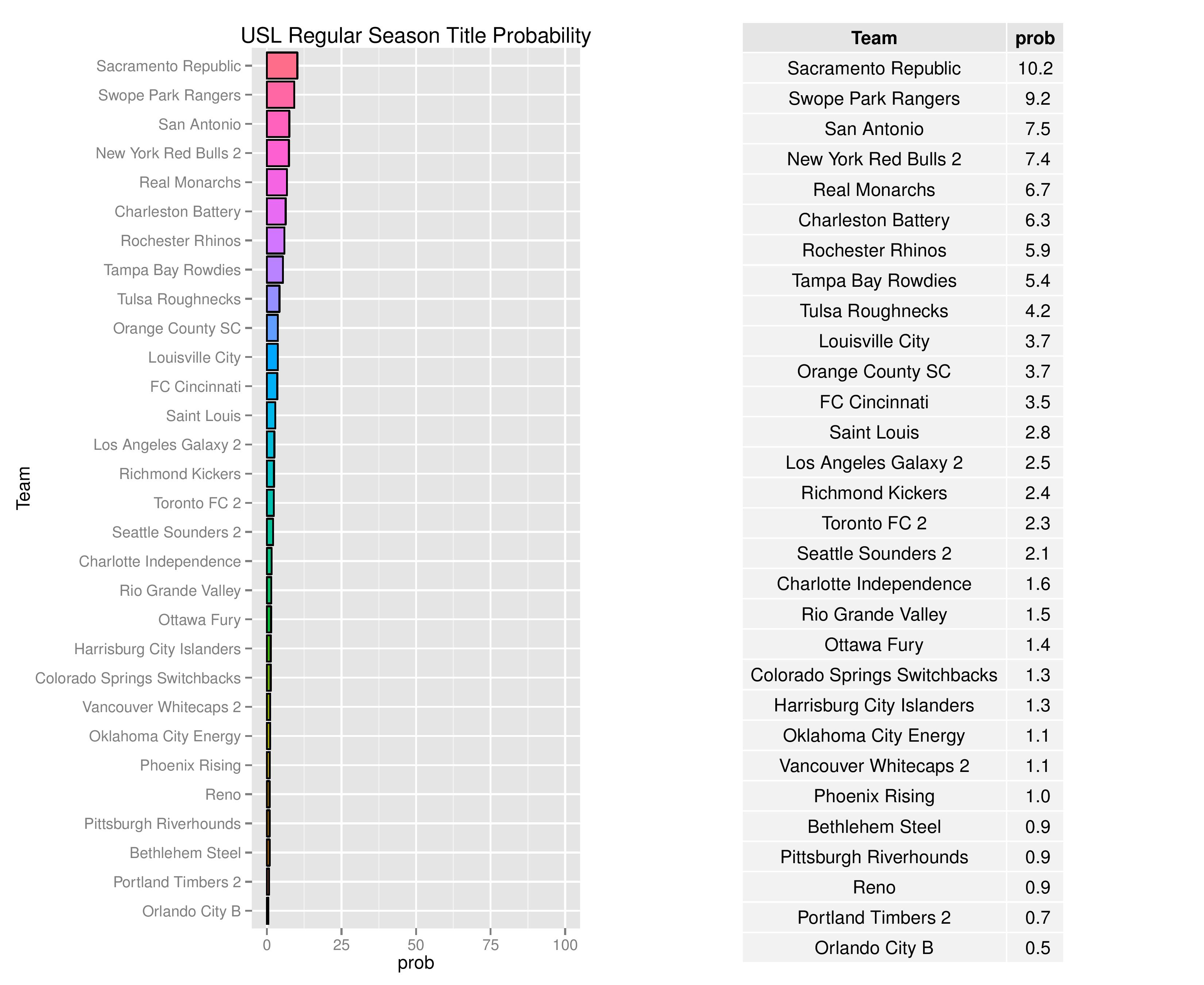The image size is (1204, 985).
Task: Select Colorado Springs Switchbacks in the table
Action: pyautogui.click(x=874, y=675)
